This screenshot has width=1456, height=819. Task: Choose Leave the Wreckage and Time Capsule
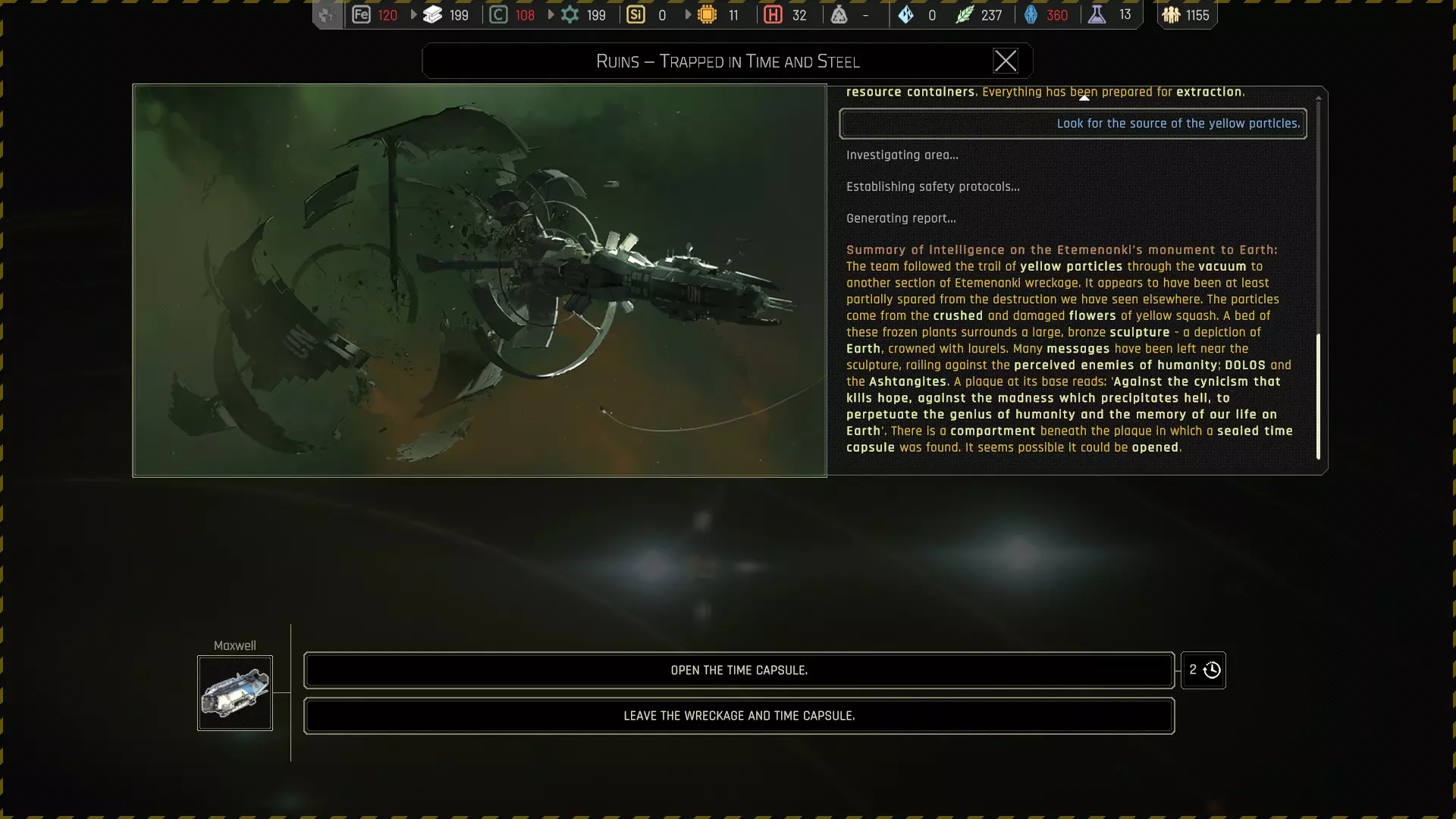739,716
